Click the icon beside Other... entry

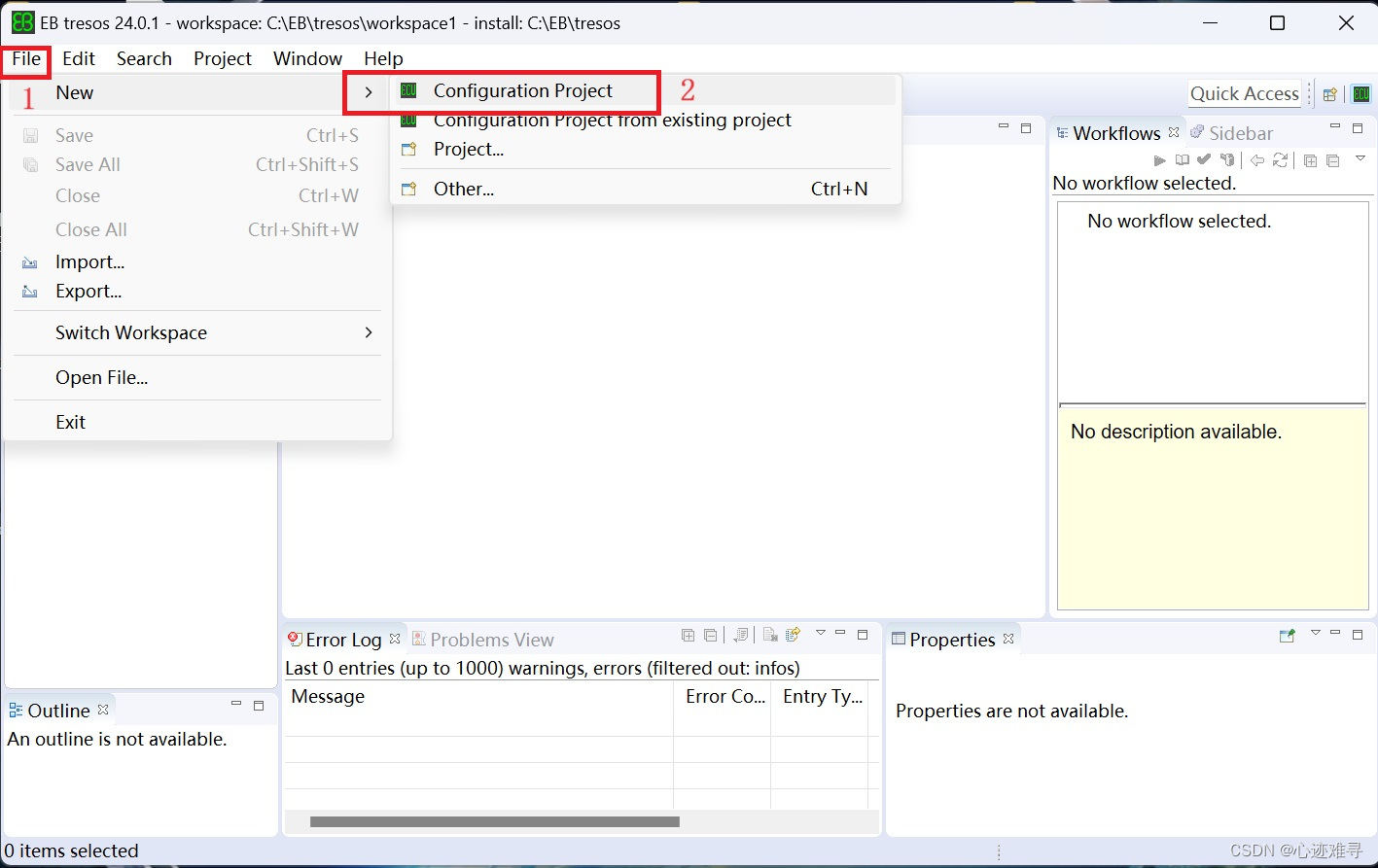click(x=408, y=189)
